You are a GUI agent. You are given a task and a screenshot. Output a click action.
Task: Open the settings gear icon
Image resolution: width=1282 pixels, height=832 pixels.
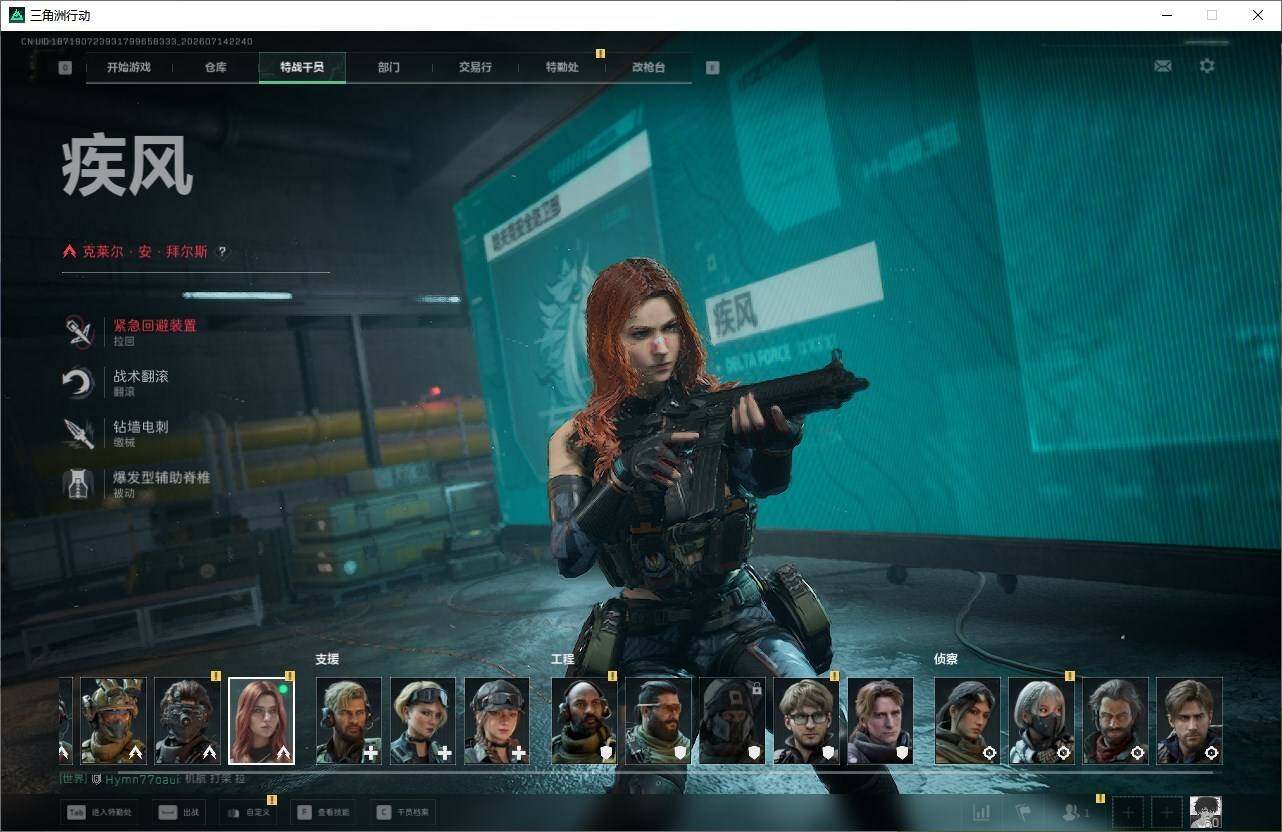pos(1207,66)
